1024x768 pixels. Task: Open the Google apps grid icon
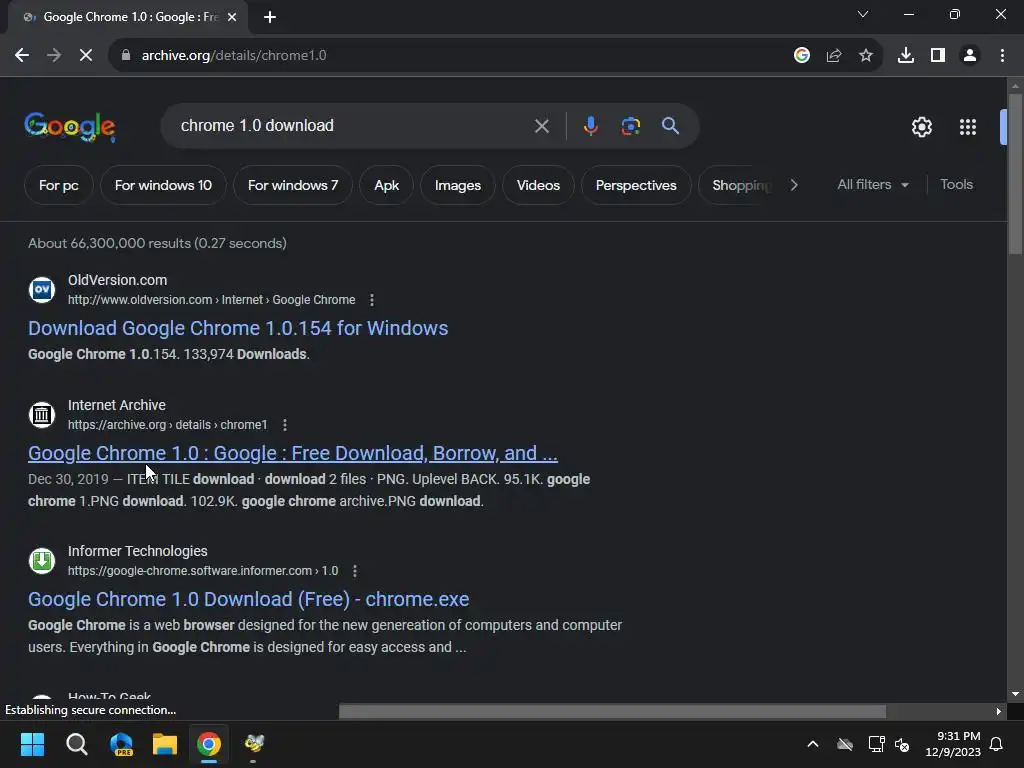click(x=967, y=127)
